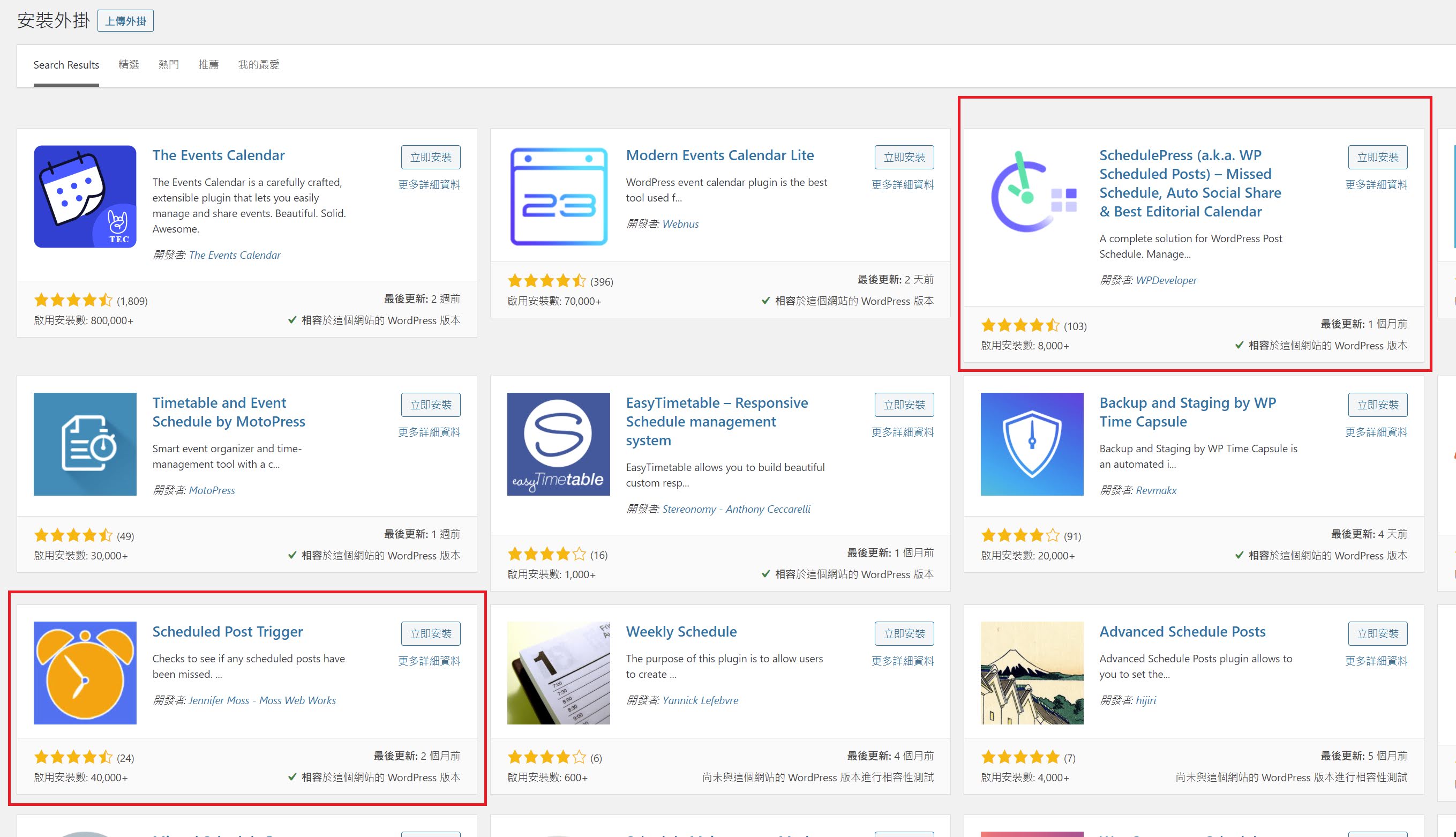Click Advanced Schedule Posts artwork thumbnail
Screen dimensions: 1456x837
[1032, 672]
